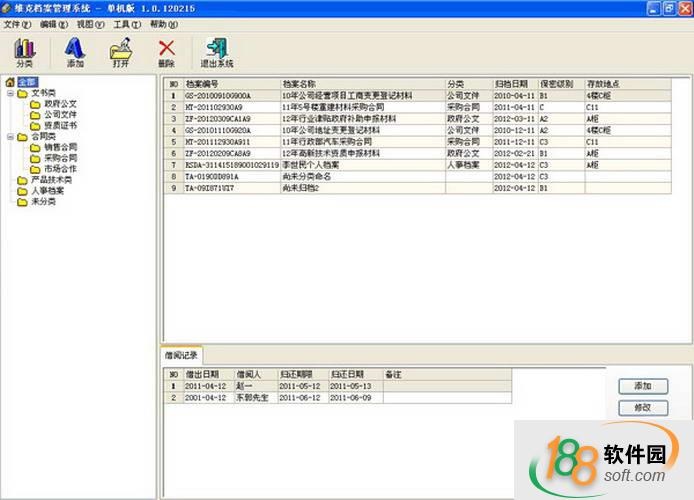Collapse the 合同类 tree node
694x500 pixels.
coord(10,136)
